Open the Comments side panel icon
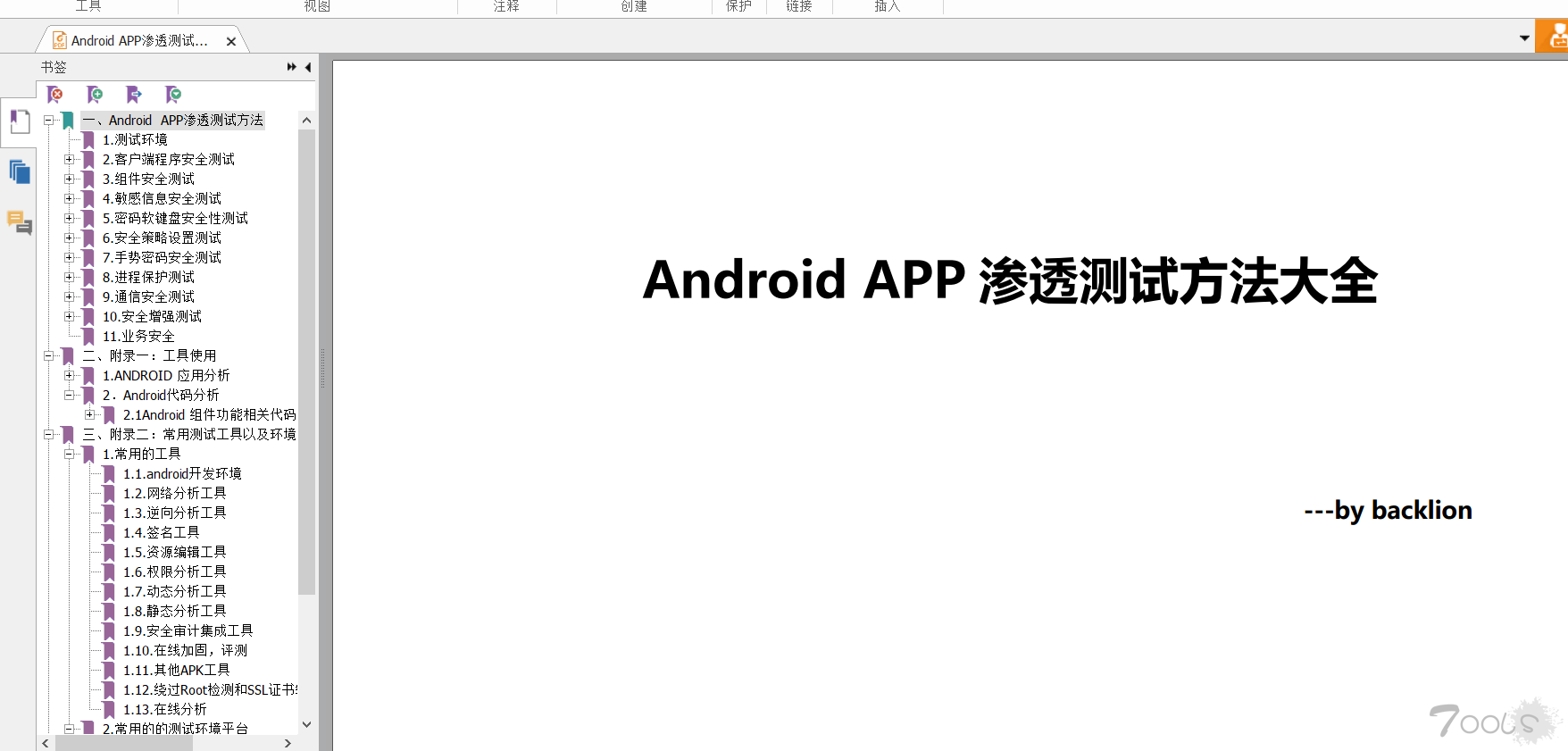Viewport: 1568px width, 751px height. [x=20, y=222]
